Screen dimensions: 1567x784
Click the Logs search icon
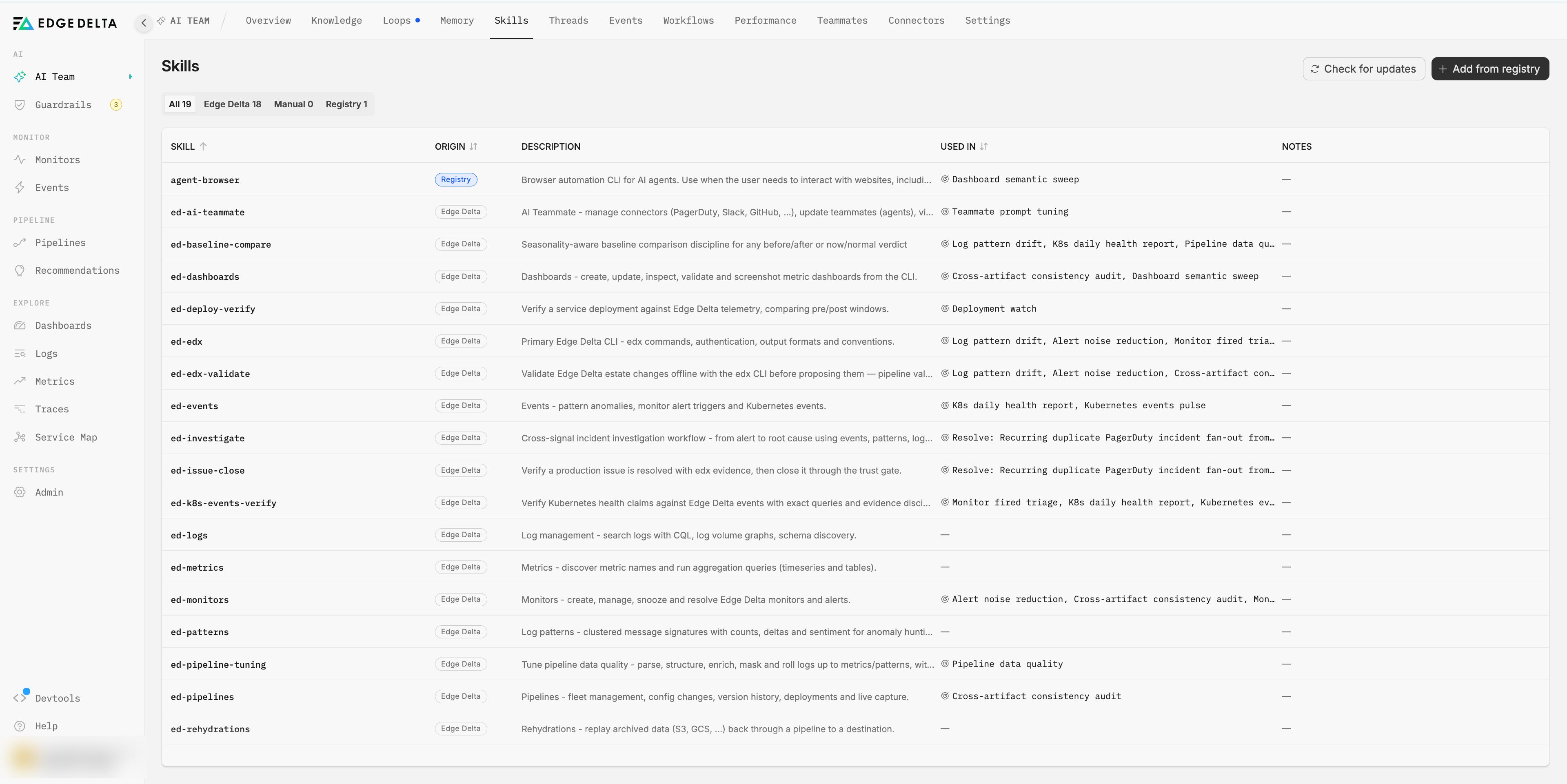[20, 353]
